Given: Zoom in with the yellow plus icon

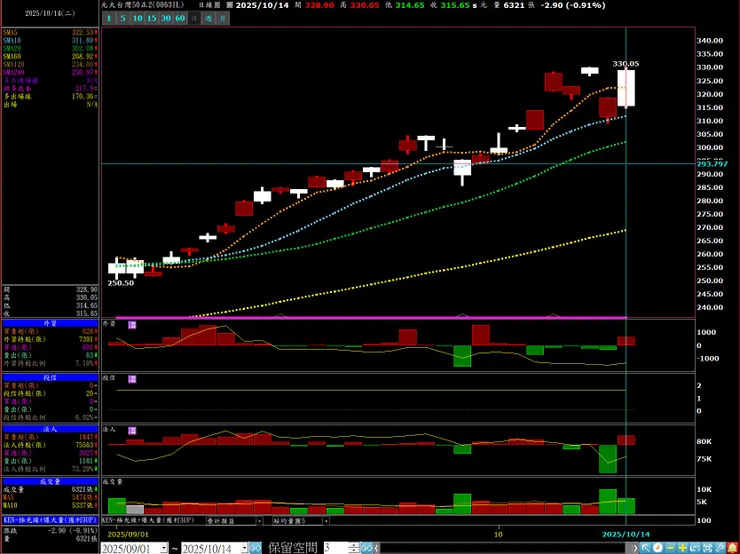Looking at the screenshot, I should 682,548.
